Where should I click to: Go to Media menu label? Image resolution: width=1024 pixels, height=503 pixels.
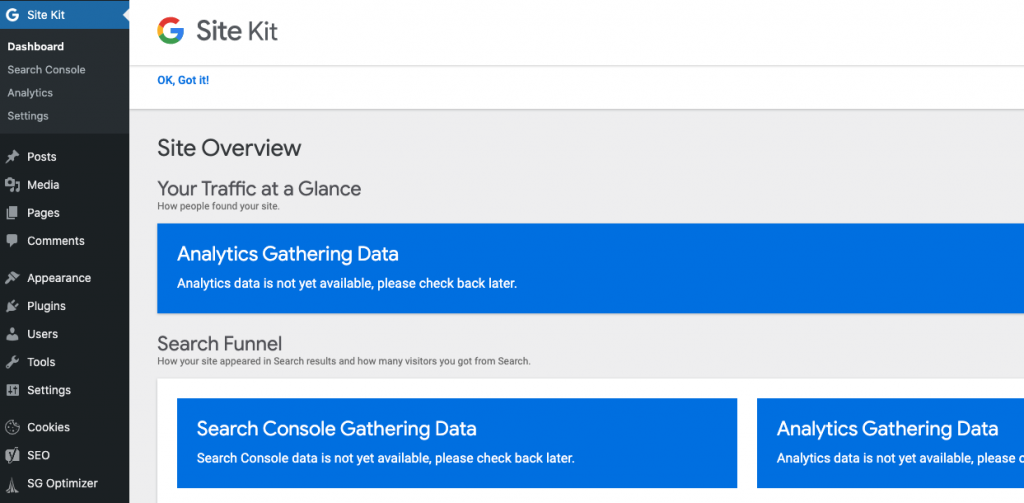[x=43, y=185]
